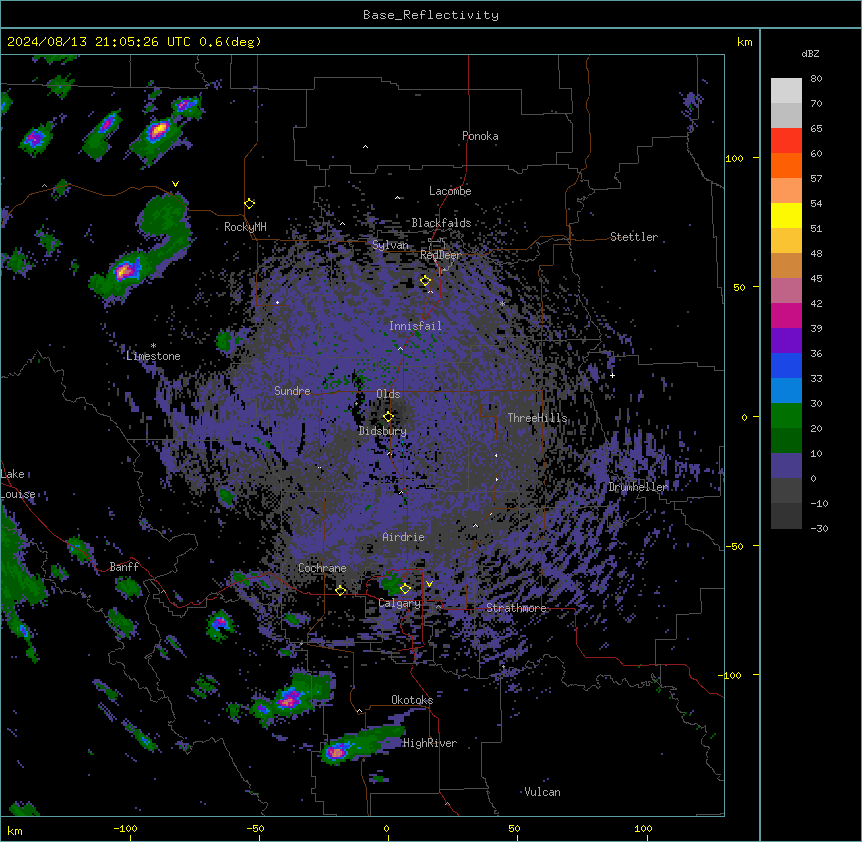Click the 0 tick label on the bottom axis
Screen dimensions: 862x842
click(386, 828)
